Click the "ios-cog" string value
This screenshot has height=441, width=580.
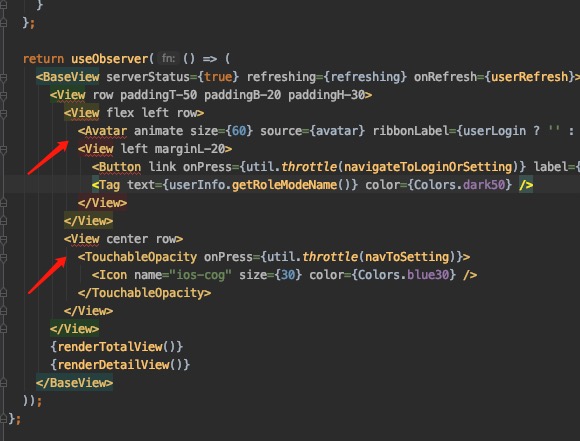coord(200,275)
